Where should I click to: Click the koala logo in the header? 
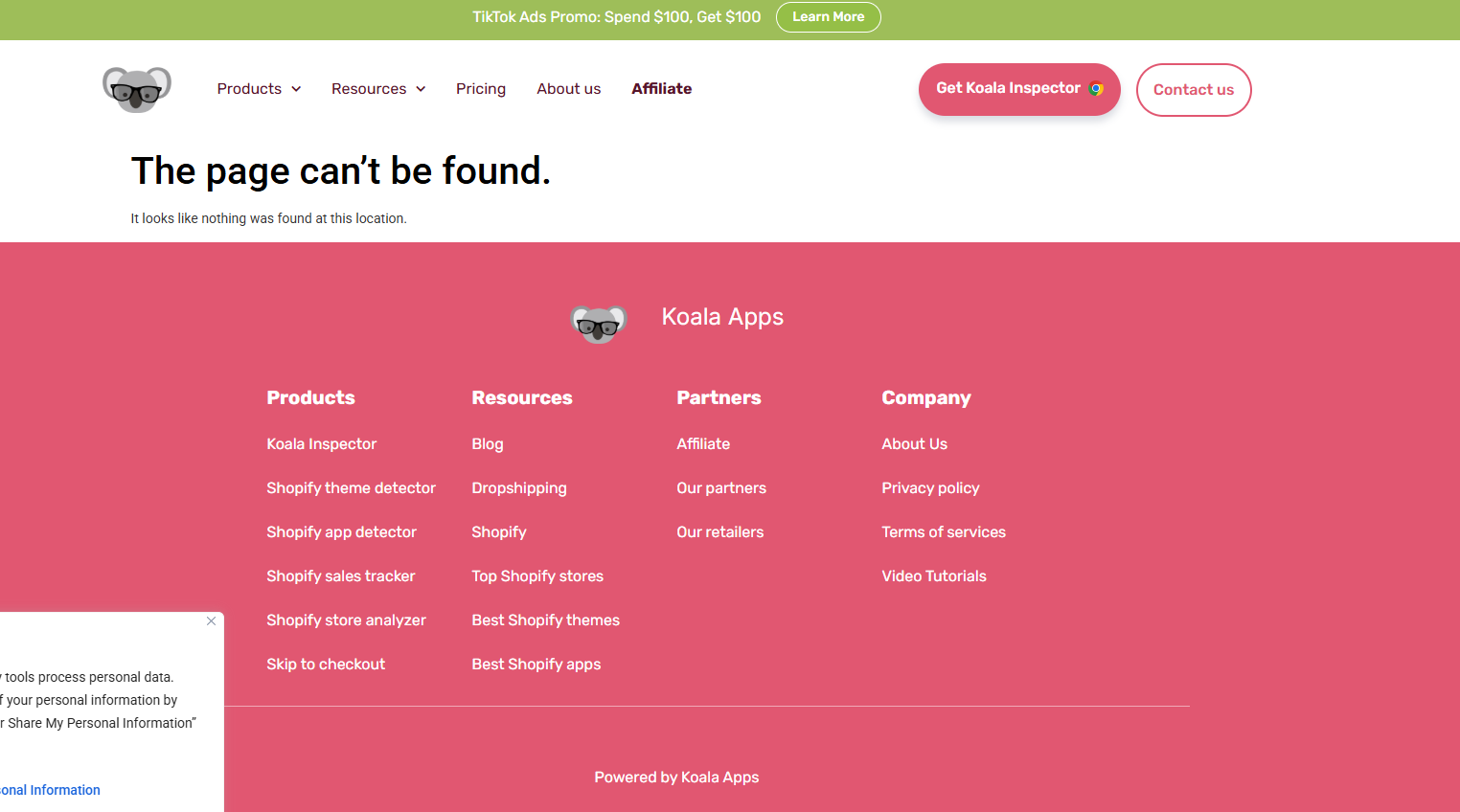(137, 89)
